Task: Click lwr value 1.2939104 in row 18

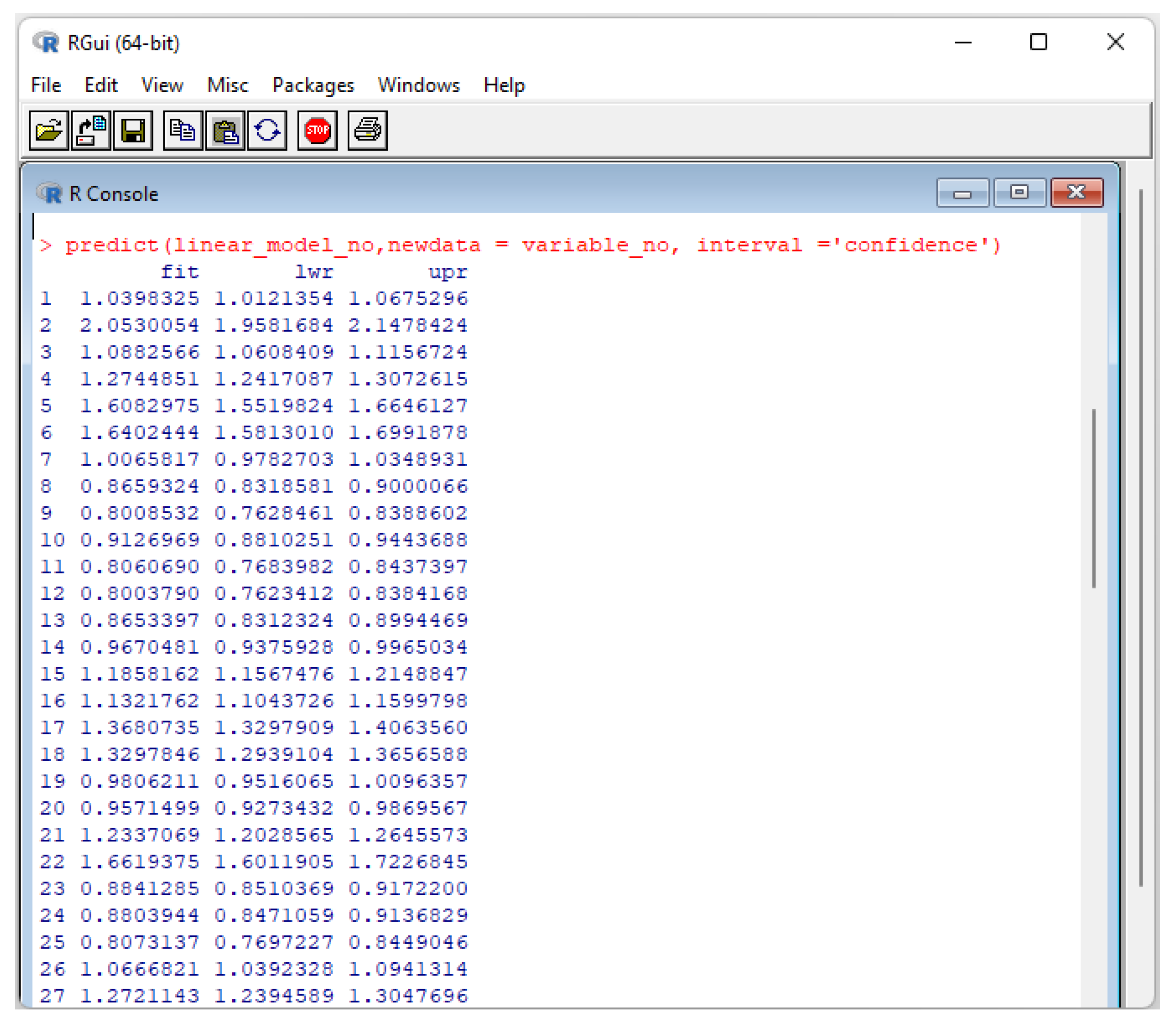Action: (274, 755)
